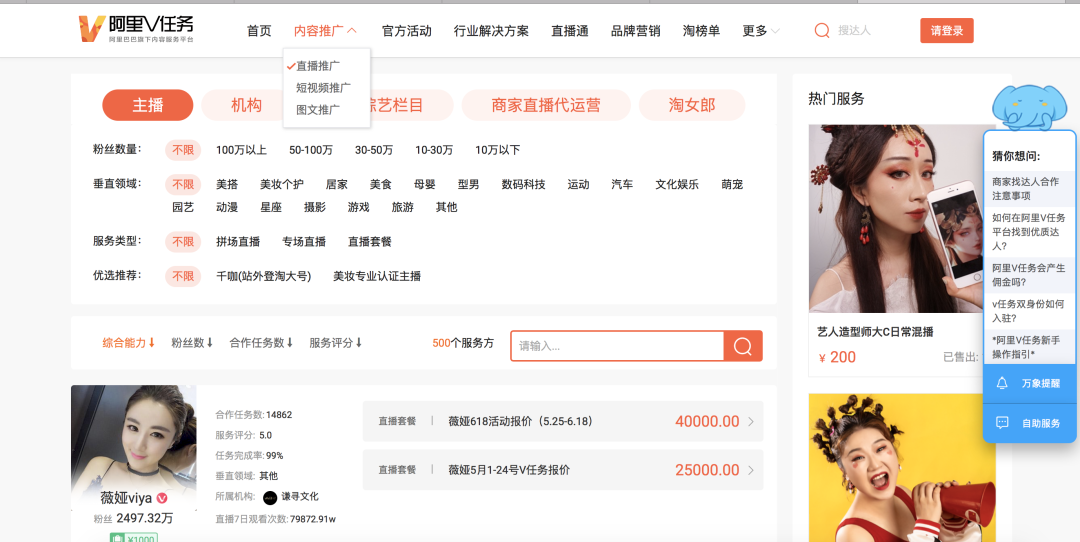Click the orange search button with magnifier
Image resolution: width=1080 pixels, height=542 pixels.
(x=743, y=346)
